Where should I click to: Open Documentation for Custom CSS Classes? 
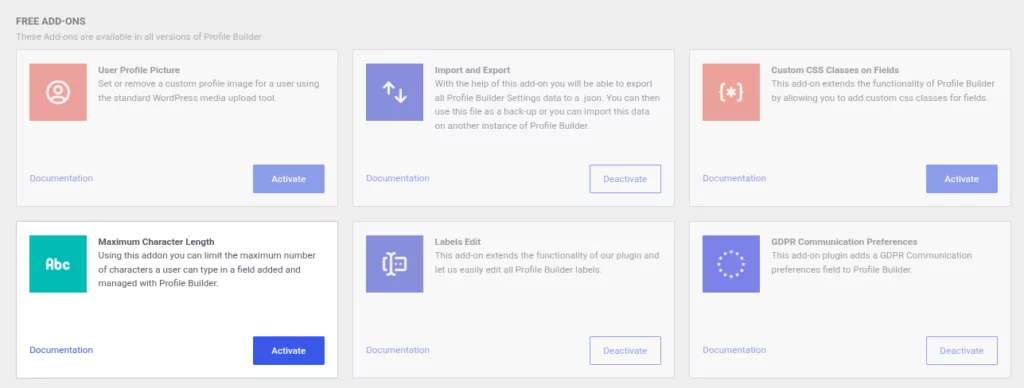735,178
